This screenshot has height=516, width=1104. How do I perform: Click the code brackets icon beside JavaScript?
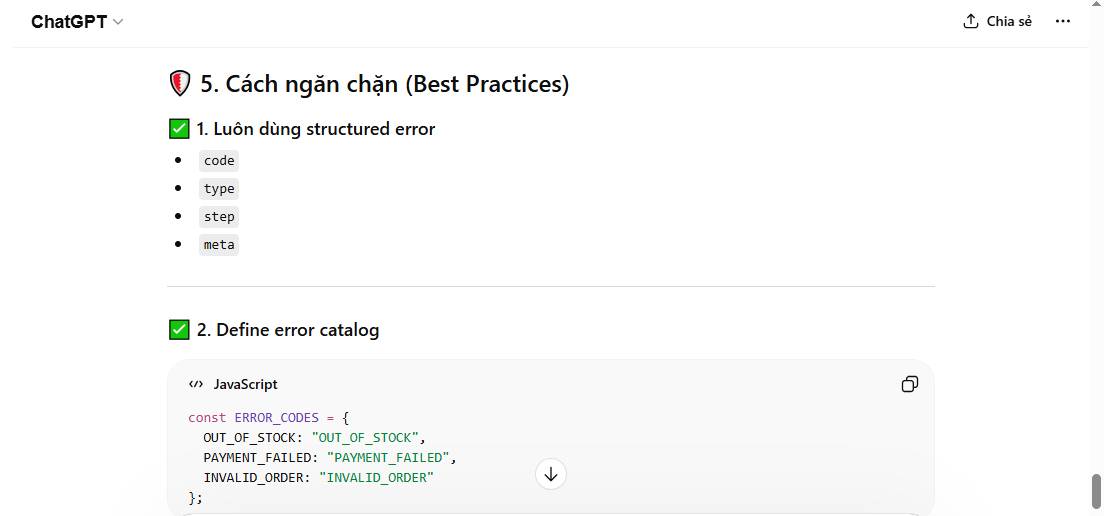tap(196, 384)
